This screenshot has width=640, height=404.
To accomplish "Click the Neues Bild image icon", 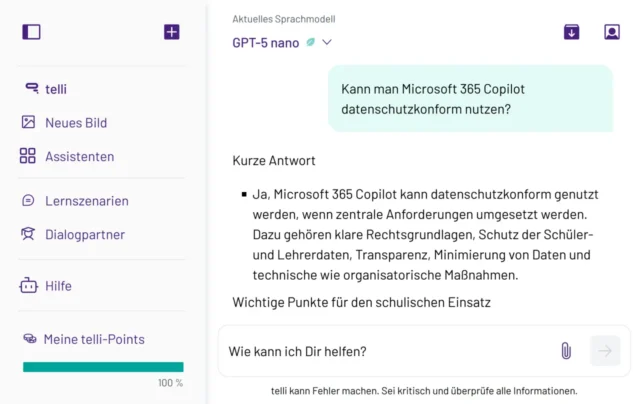I will (28, 122).
